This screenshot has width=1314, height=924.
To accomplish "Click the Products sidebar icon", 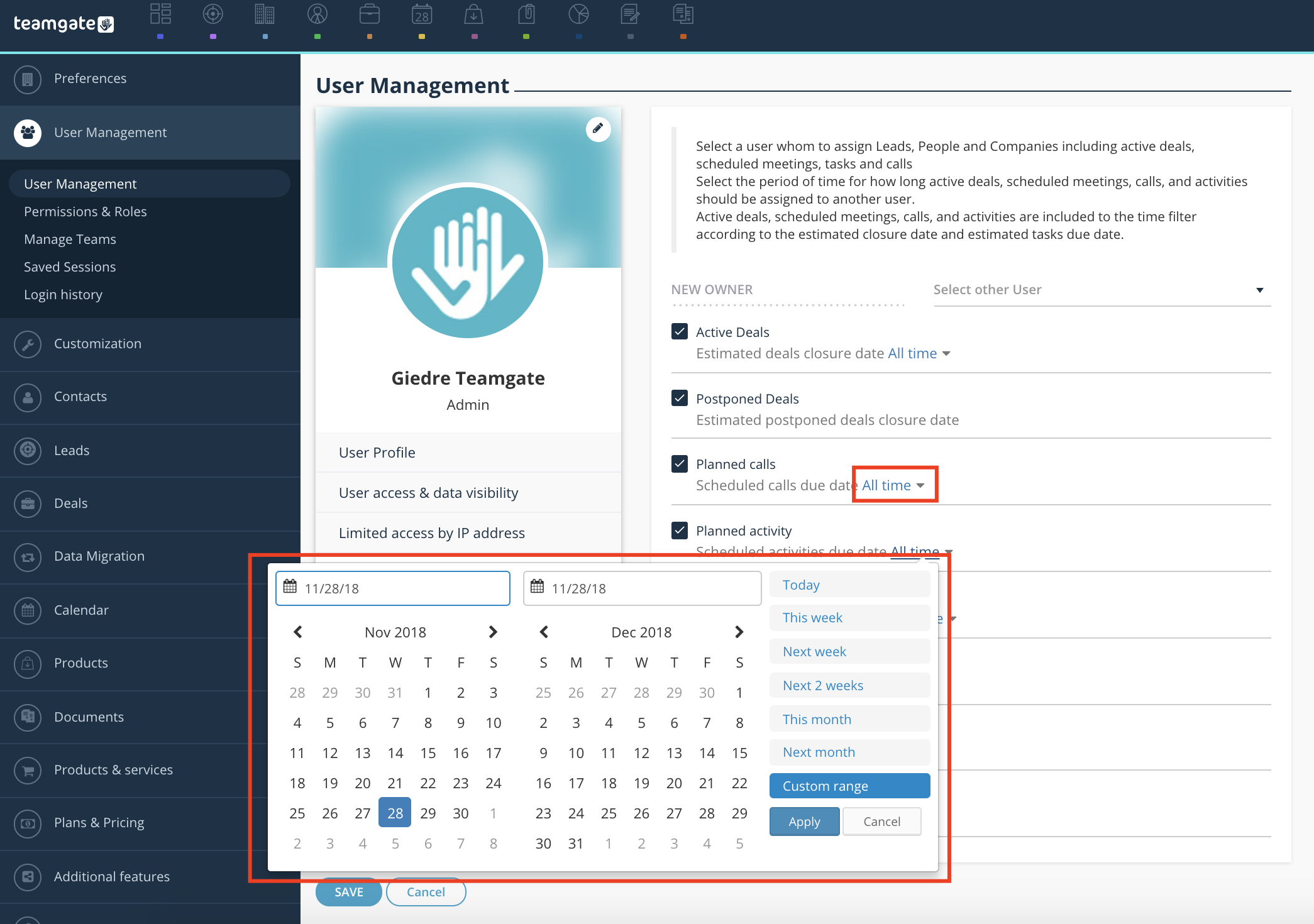I will [x=28, y=663].
